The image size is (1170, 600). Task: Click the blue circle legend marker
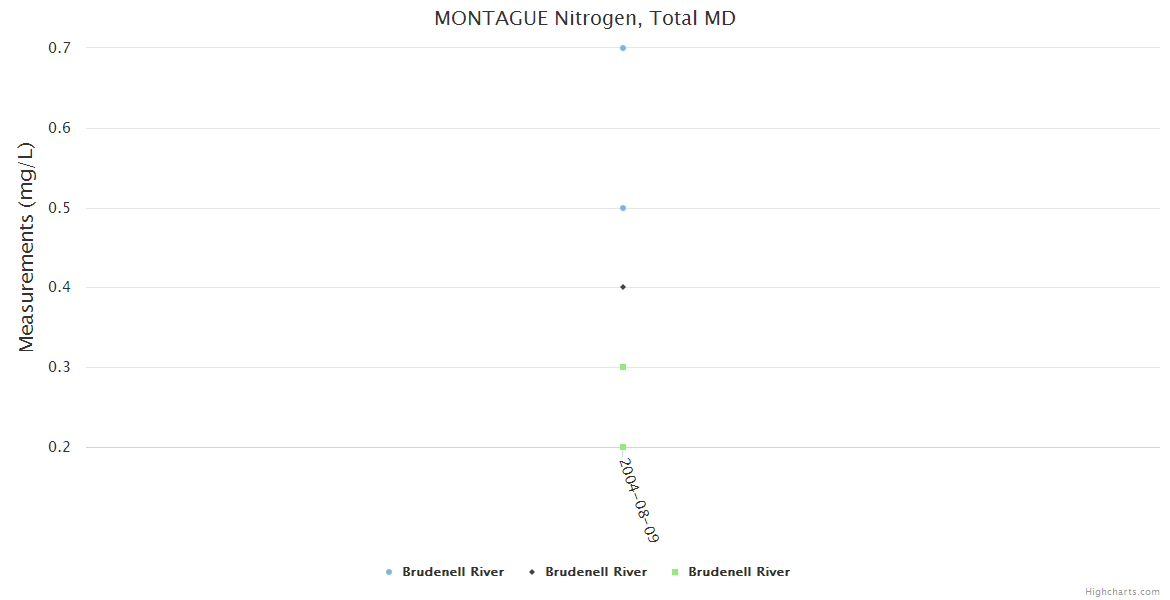389,572
